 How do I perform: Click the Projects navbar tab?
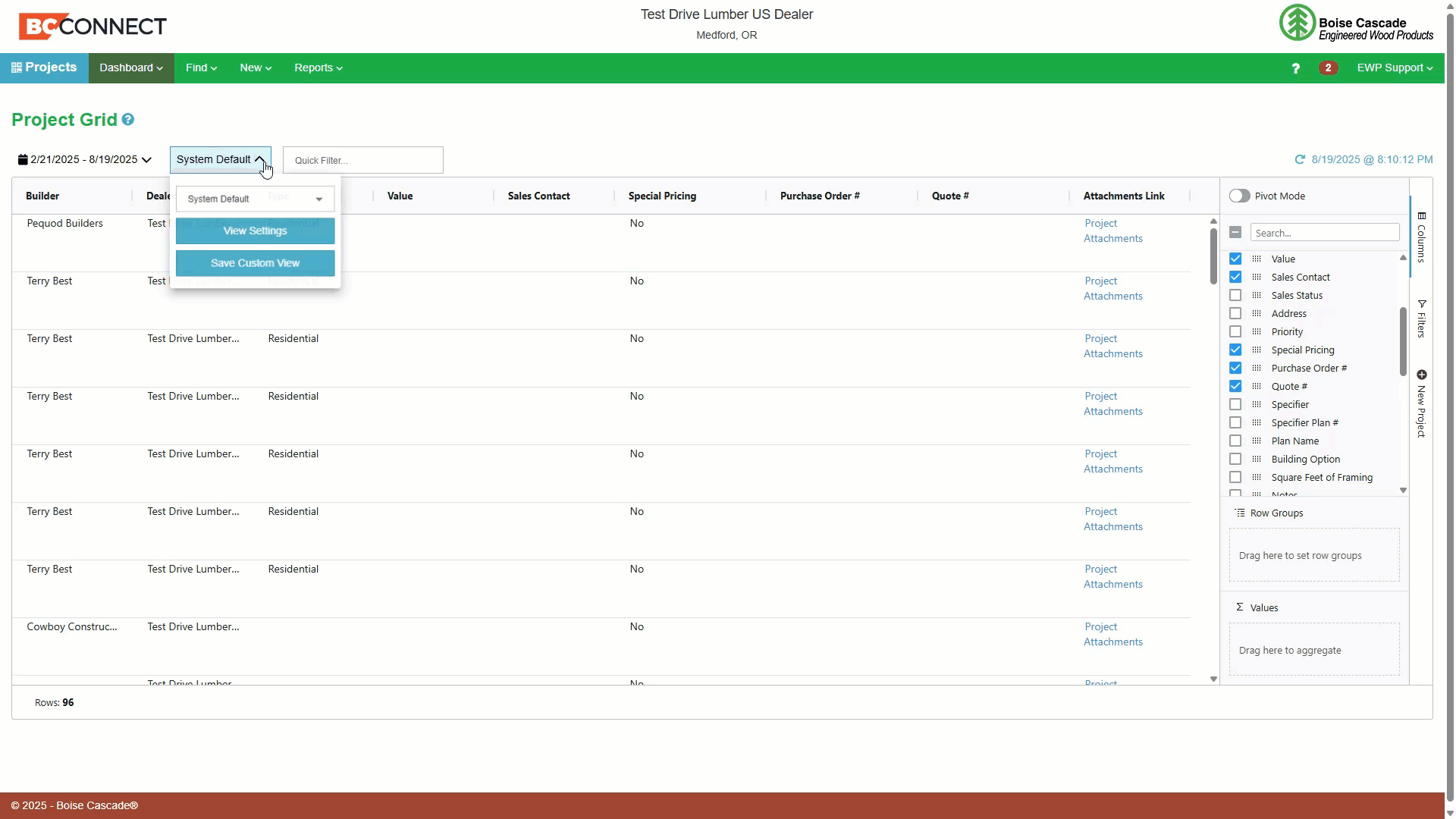click(44, 67)
